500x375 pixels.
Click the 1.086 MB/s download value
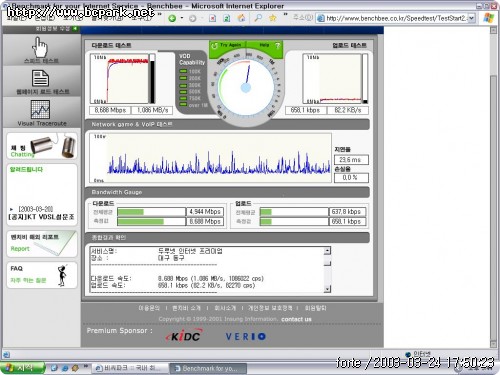pos(152,110)
